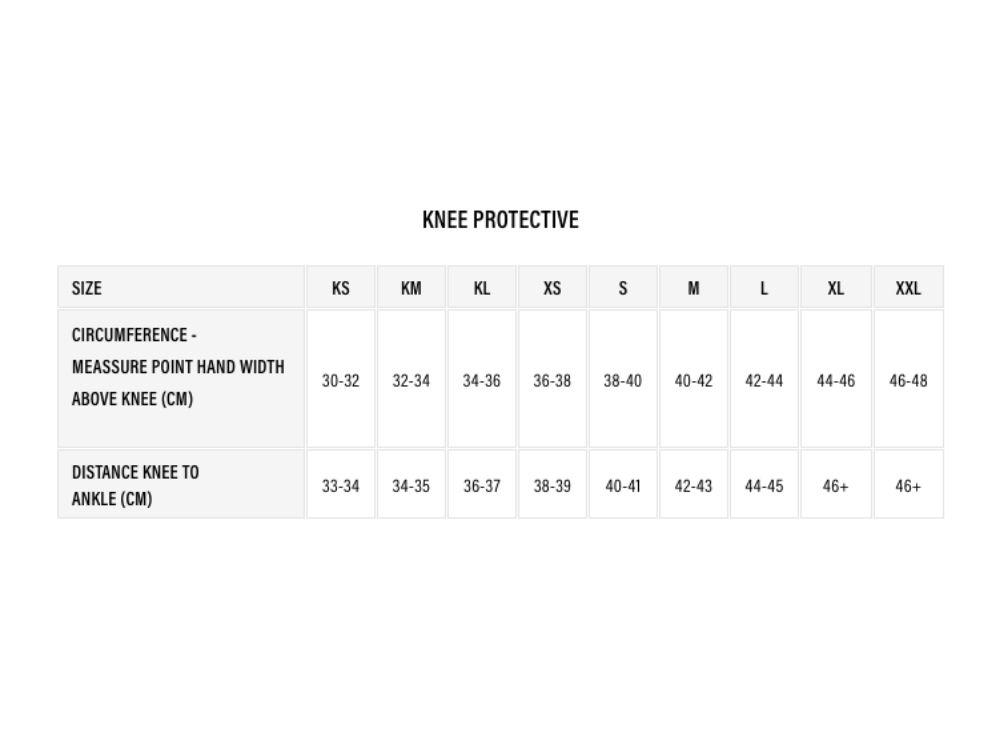Image resolution: width=1000 pixels, height=750 pixels.
Task: Select the KS size column header
Action: pyautogui.click(x=341, y=288)
